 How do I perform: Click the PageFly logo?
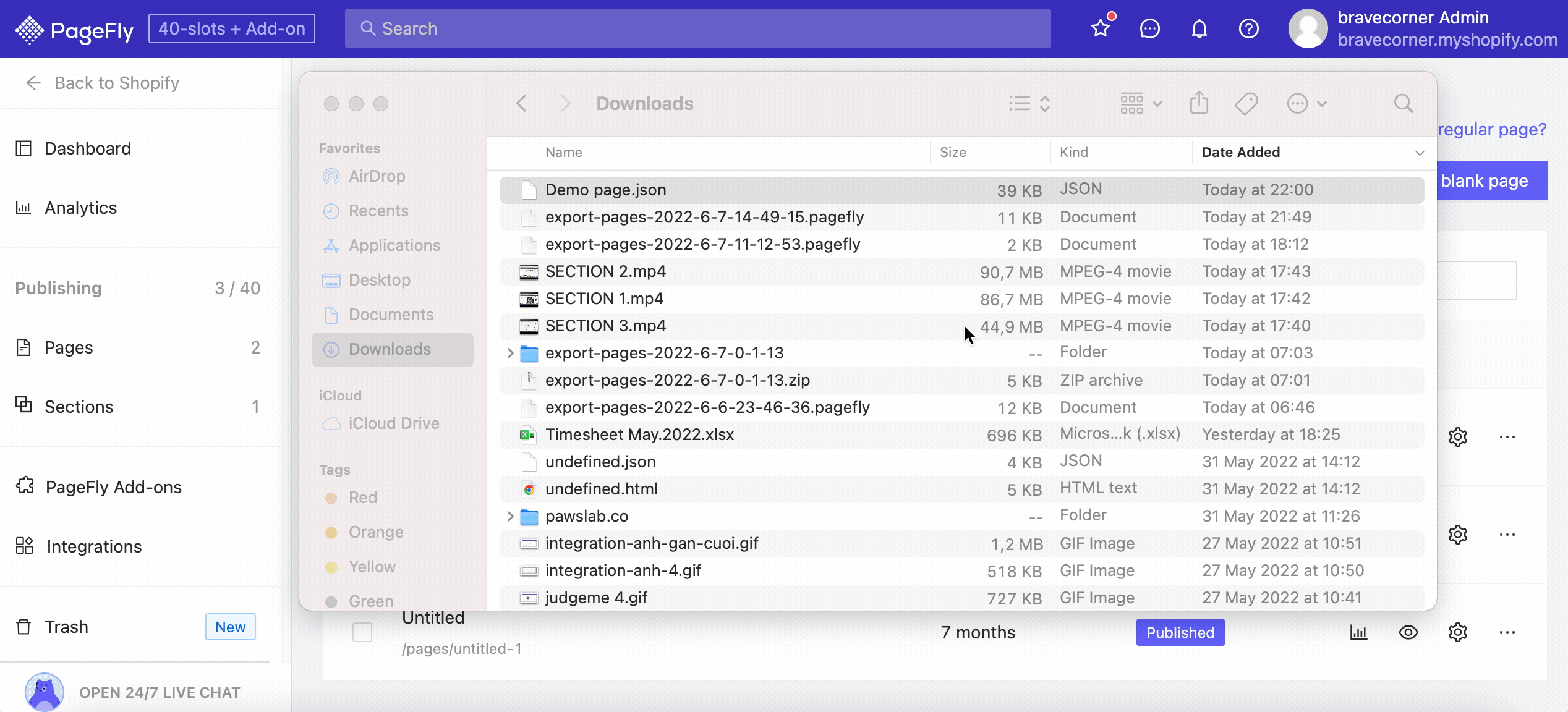[74, 29]
